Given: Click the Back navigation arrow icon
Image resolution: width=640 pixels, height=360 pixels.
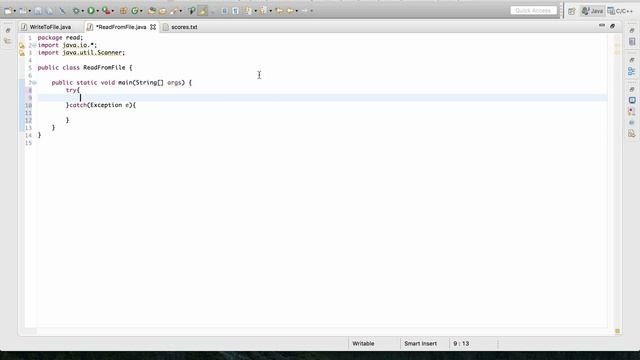Looking at the screenshot, I should coord(290,11).
